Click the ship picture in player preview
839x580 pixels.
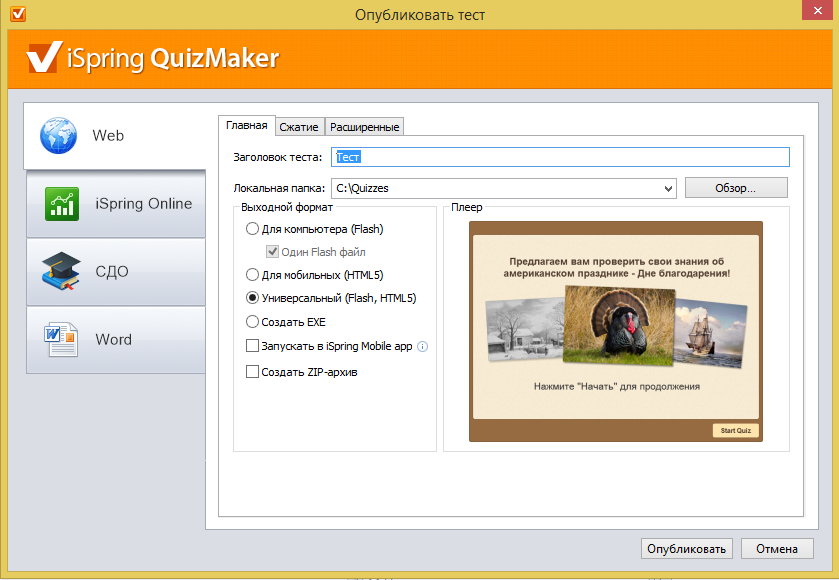point(710,332)
